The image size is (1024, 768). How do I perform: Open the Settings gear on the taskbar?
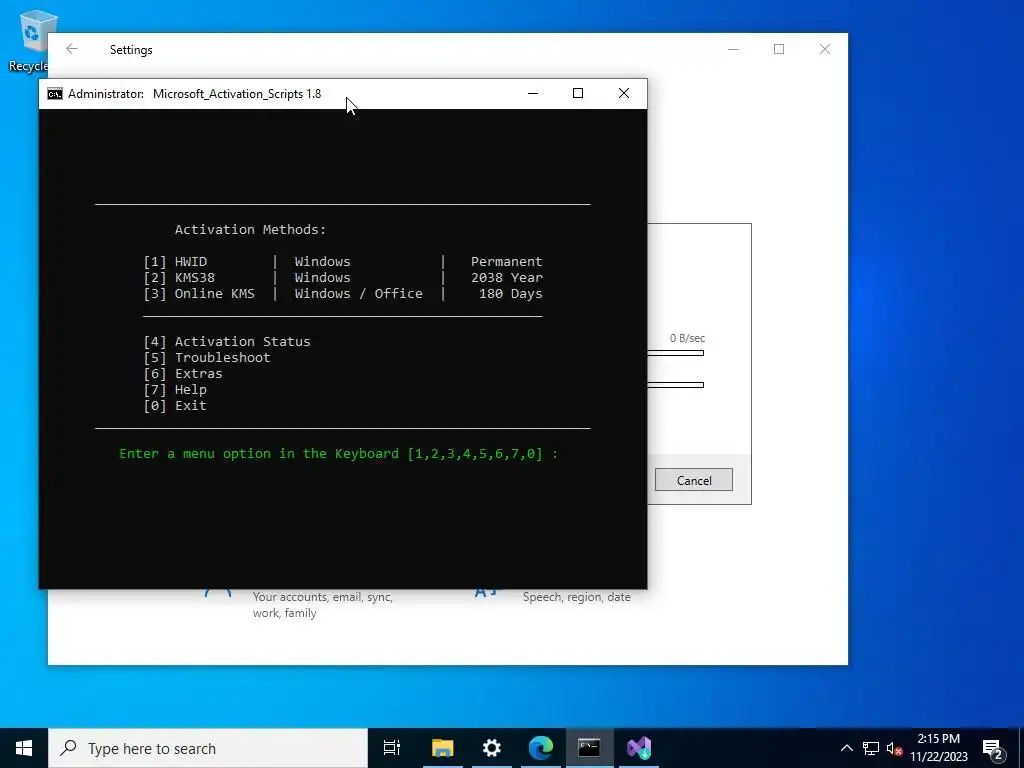click(491, 748)
